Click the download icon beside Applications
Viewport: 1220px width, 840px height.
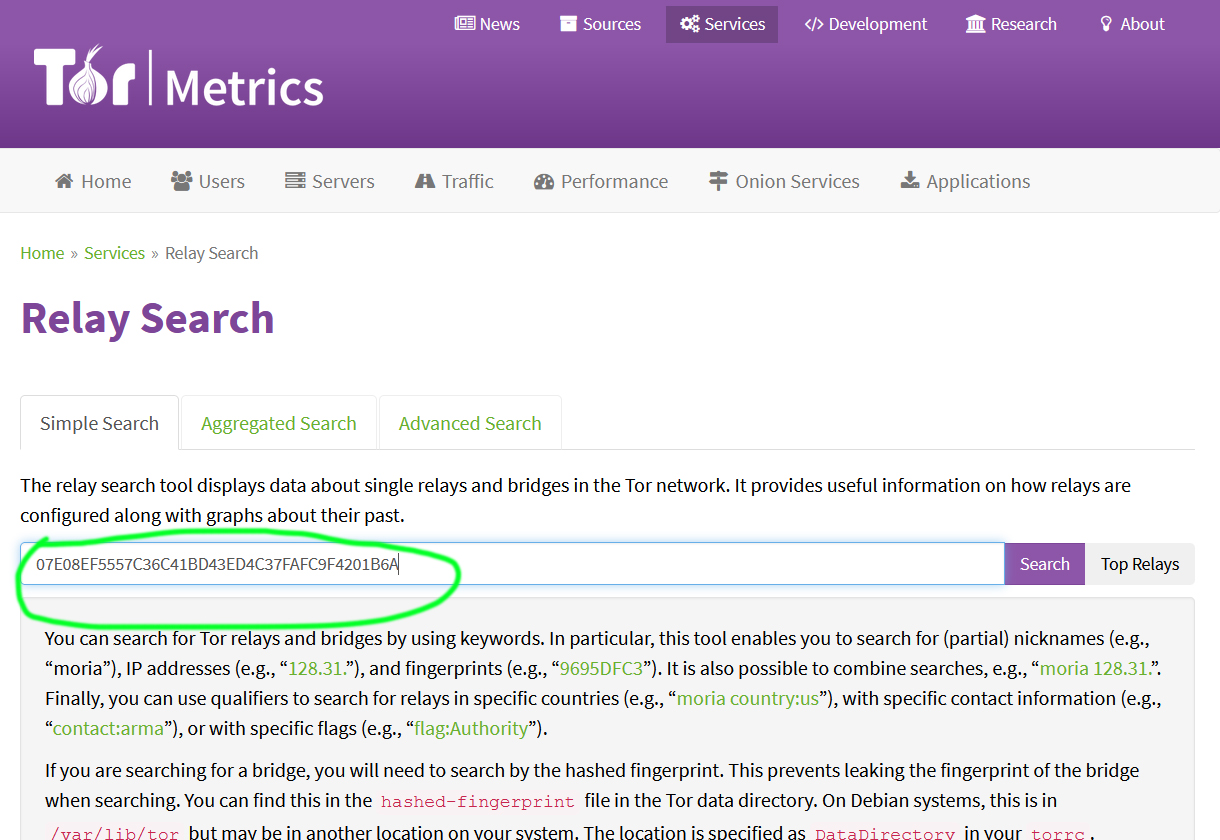tap(910, 181)
